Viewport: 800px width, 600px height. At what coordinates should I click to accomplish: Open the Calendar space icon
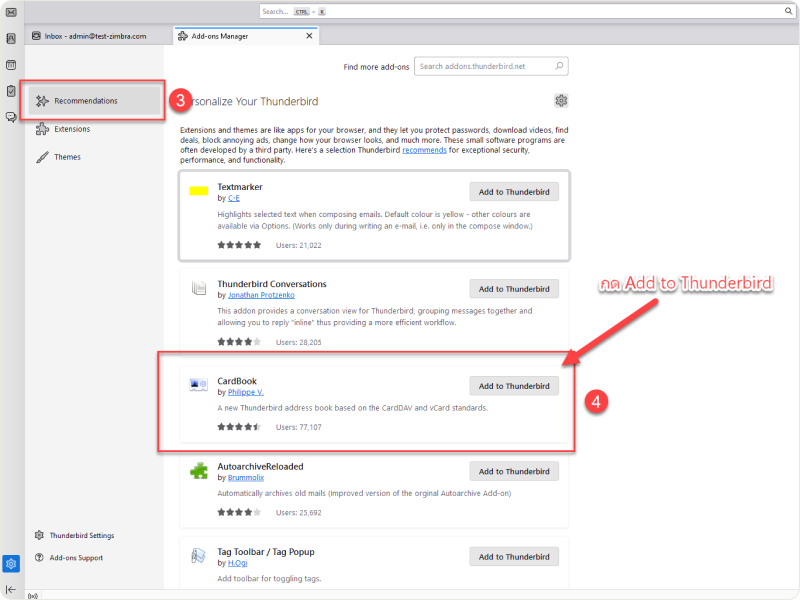click(x=11, y=65)
